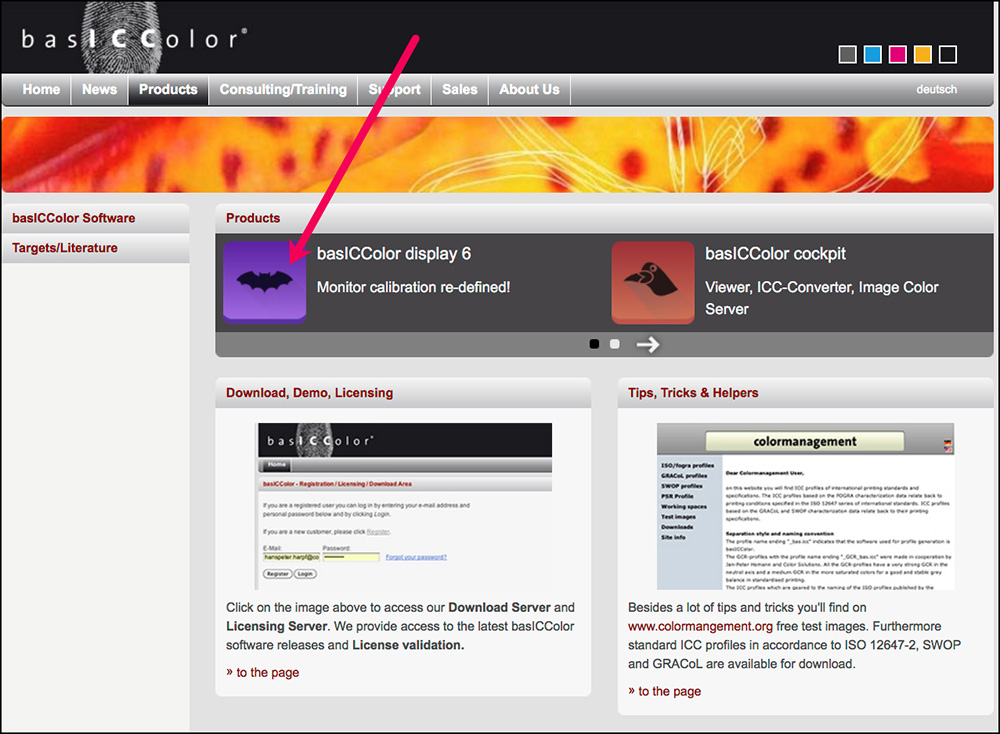The width and height of the screenshot is (1000, 734).
Task: Click the basICColor cockpit title
Action: point(775,254)
